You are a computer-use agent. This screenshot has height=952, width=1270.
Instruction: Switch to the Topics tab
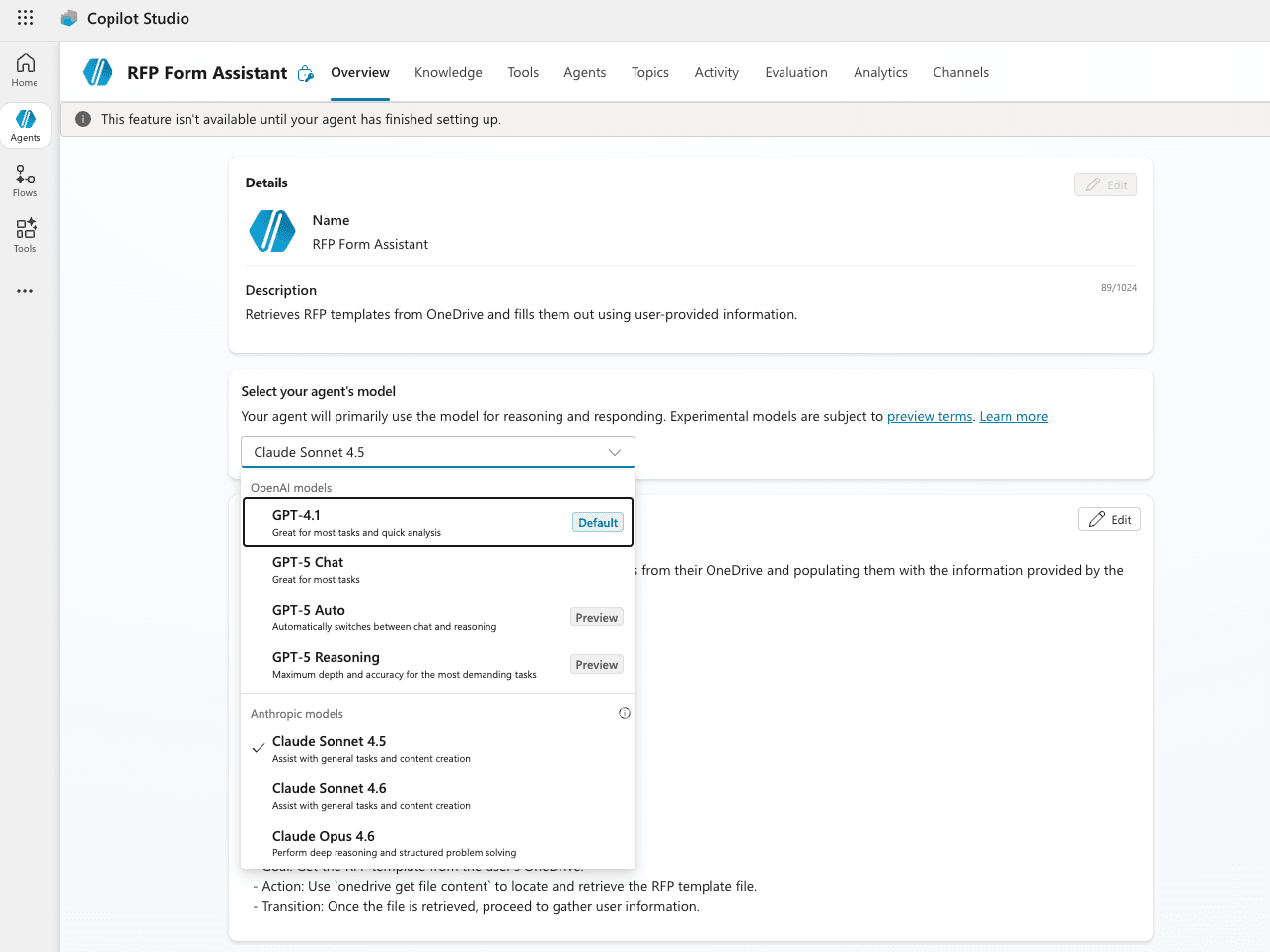pyautogui.click(x=650, y=72)
